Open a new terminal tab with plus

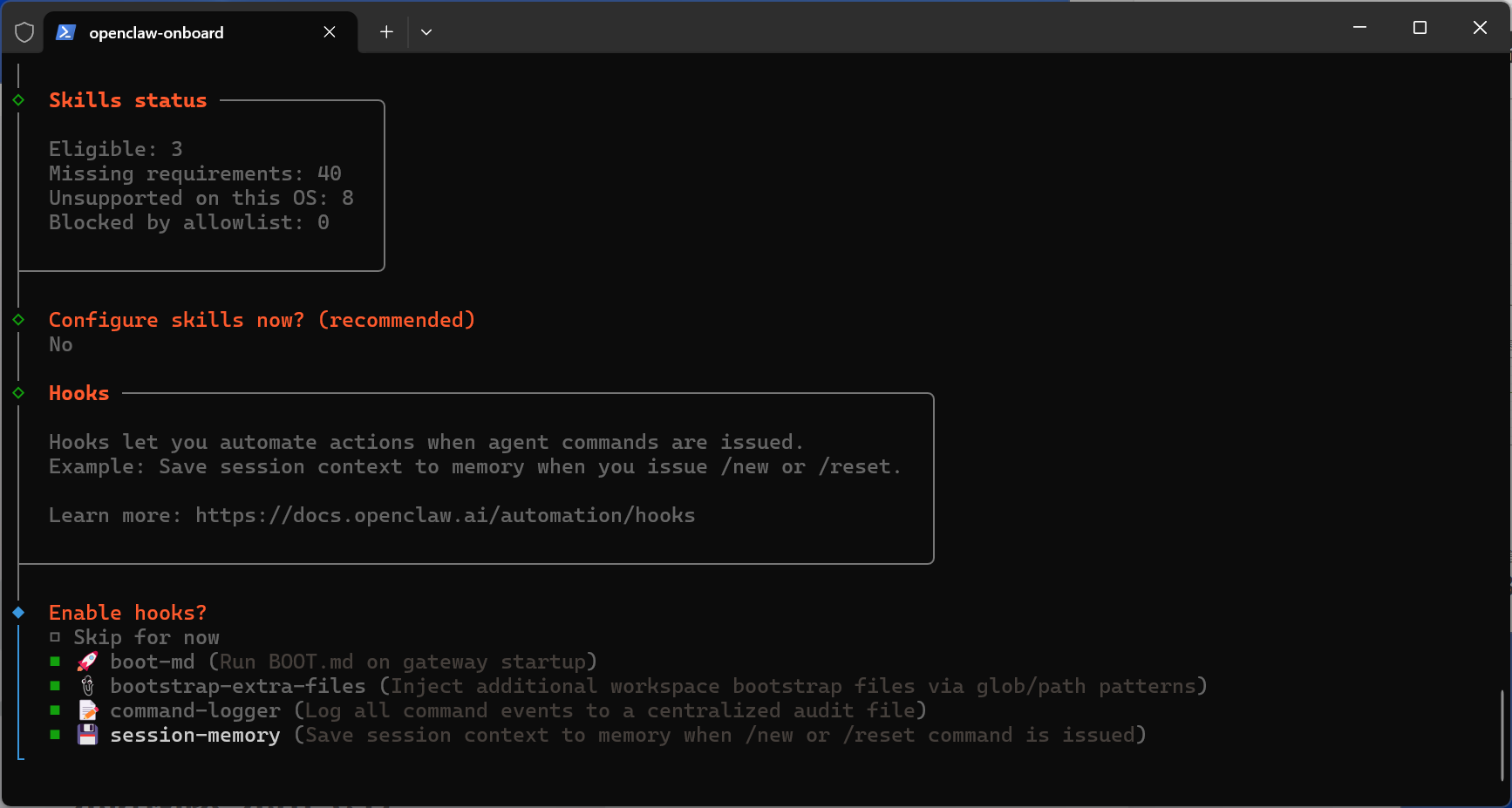point(386,32)
